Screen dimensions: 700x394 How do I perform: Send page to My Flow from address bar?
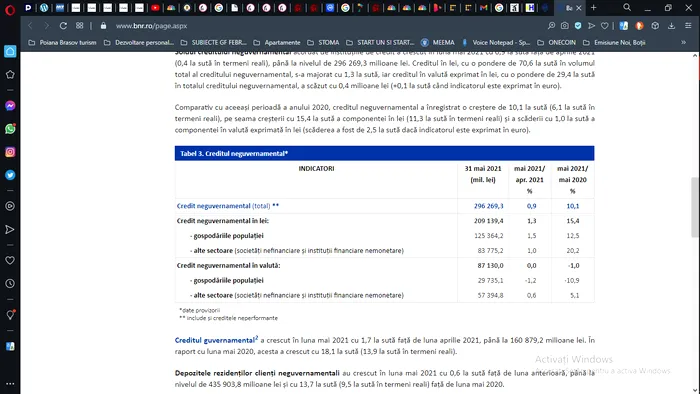[x=592, y=26]
